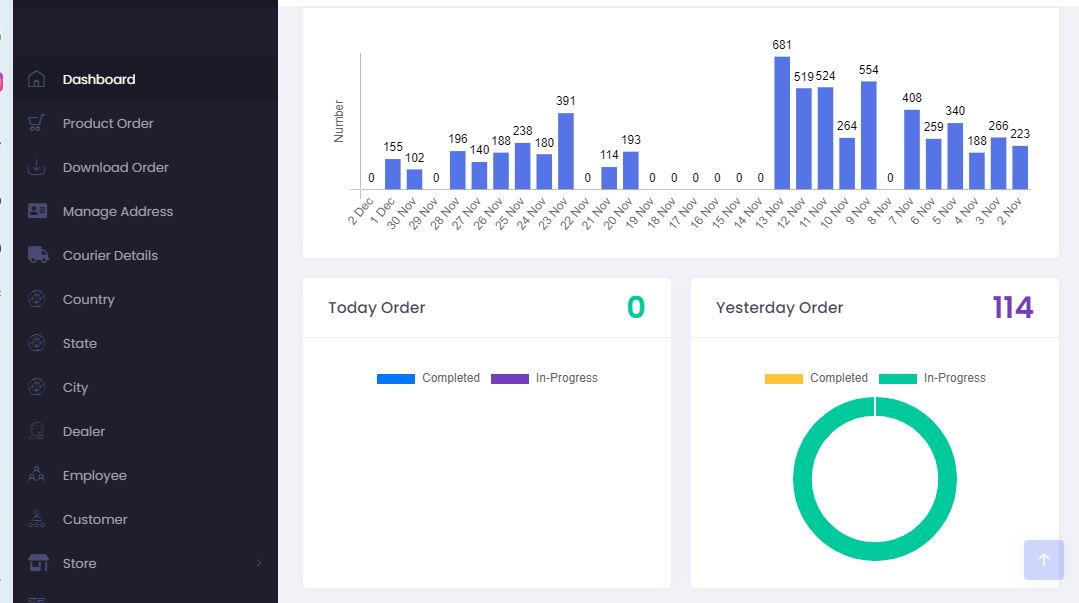
Task: Click the Product Order cart icon
Action: pos(37,122)
